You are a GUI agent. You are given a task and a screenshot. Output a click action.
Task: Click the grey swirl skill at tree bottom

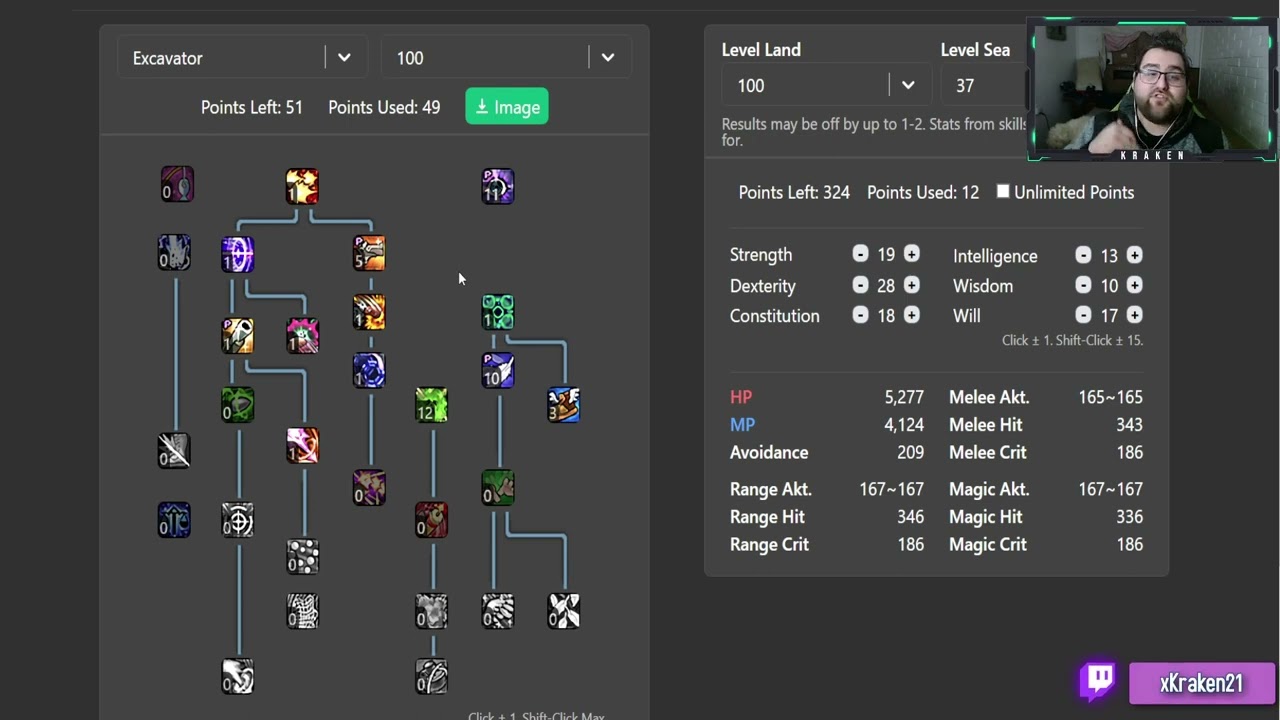(237, 677)
